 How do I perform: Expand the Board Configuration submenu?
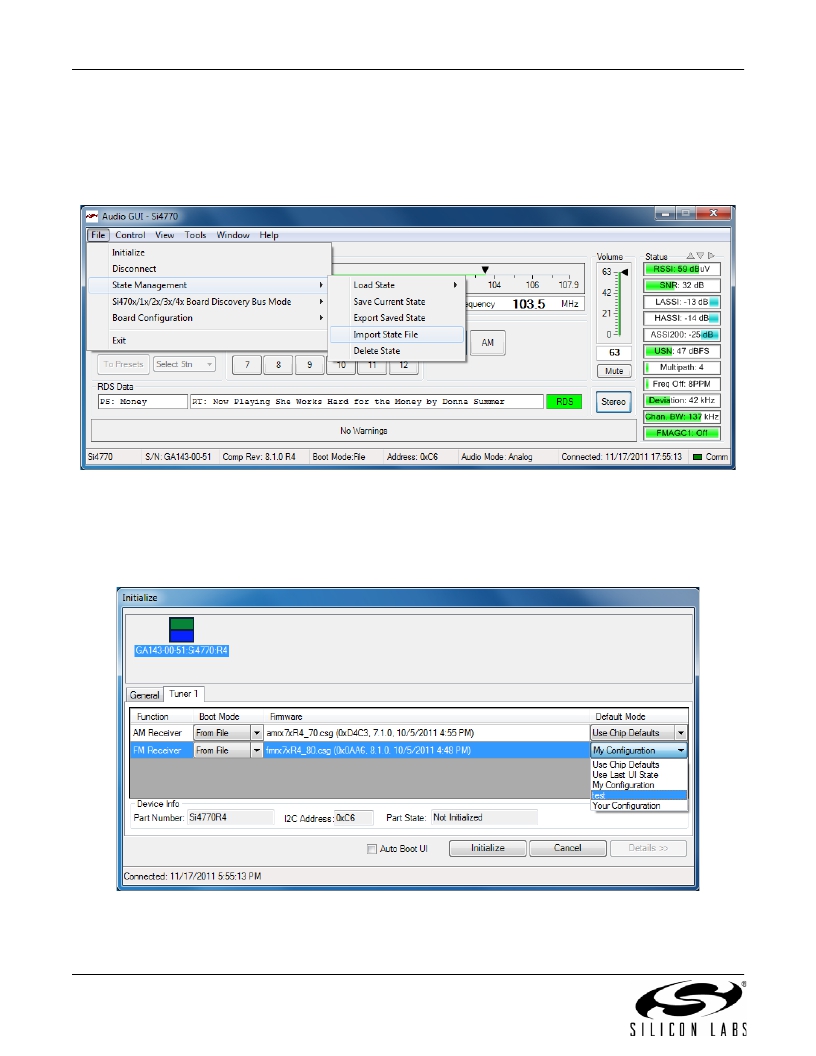click(x=208, y=318)
